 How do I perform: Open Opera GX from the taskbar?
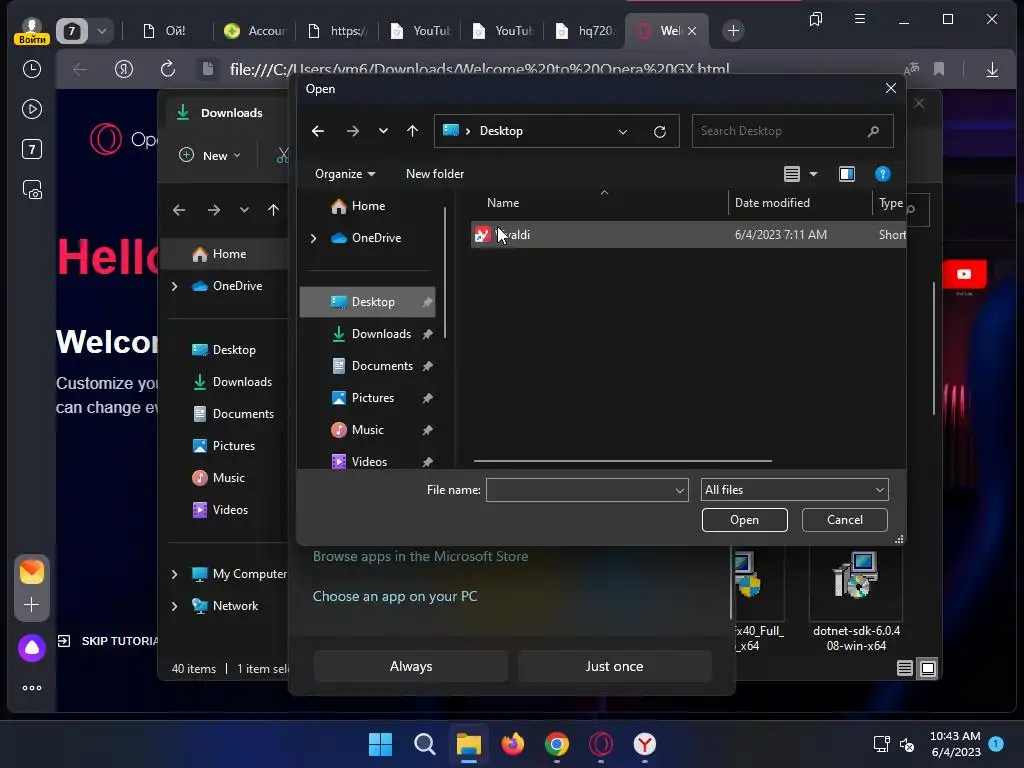point(601,744)
